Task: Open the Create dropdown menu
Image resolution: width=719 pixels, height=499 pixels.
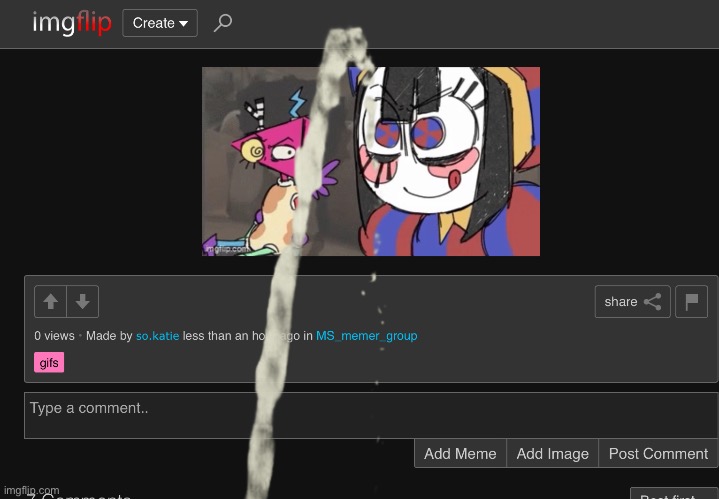Action: [160, 23]
